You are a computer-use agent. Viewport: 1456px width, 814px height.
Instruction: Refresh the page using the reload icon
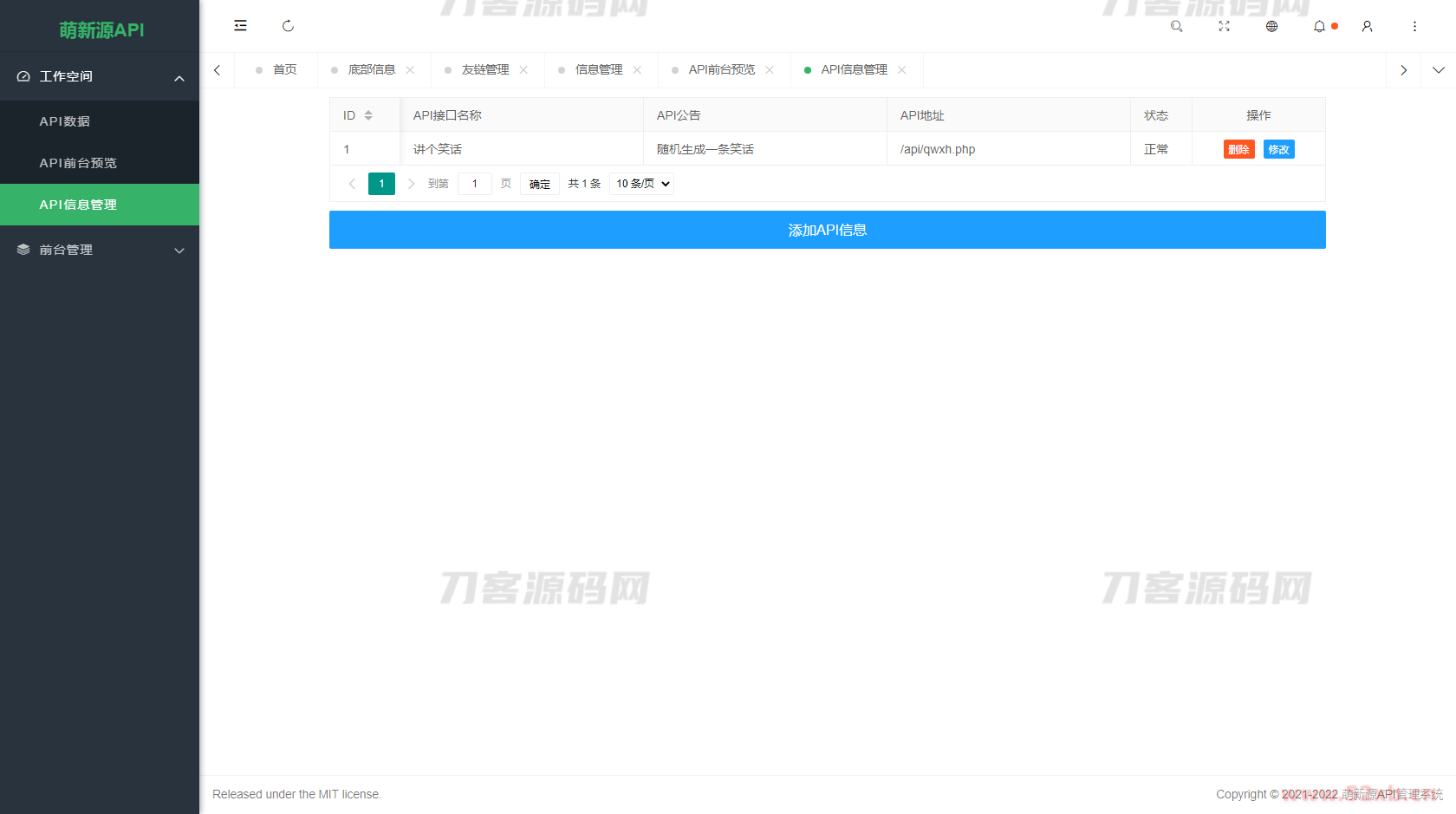click(288, 26)
